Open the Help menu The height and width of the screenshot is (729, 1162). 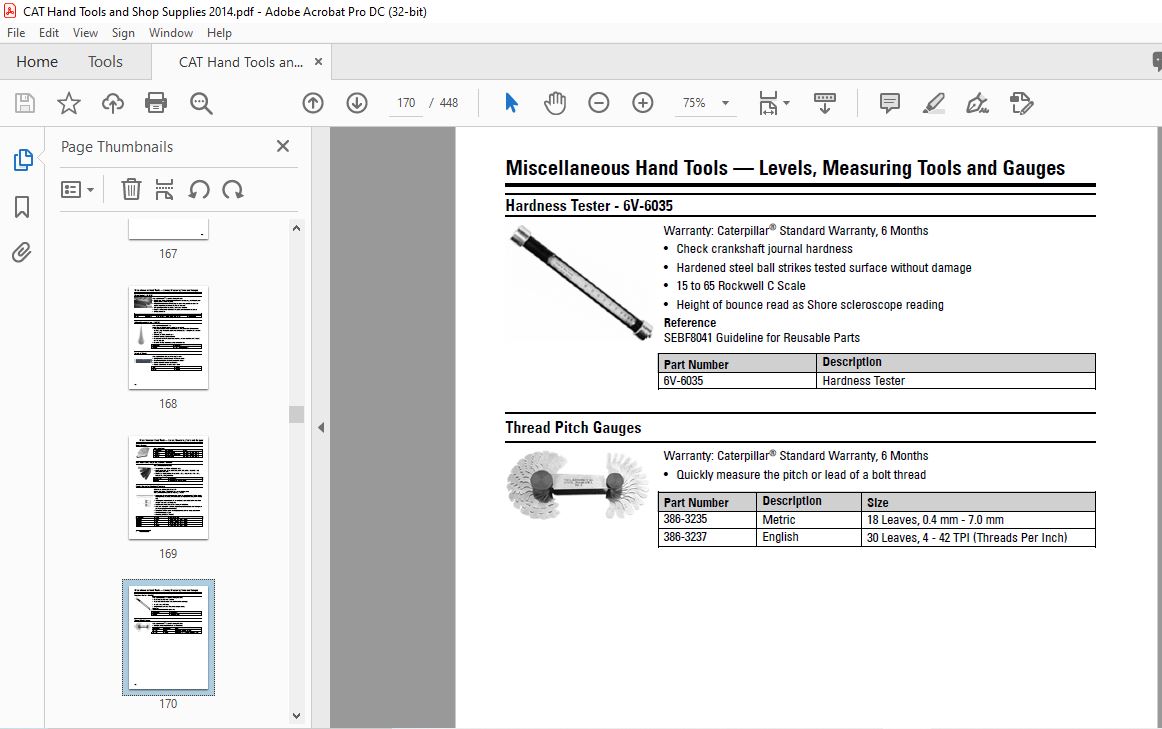pos(219,33)
